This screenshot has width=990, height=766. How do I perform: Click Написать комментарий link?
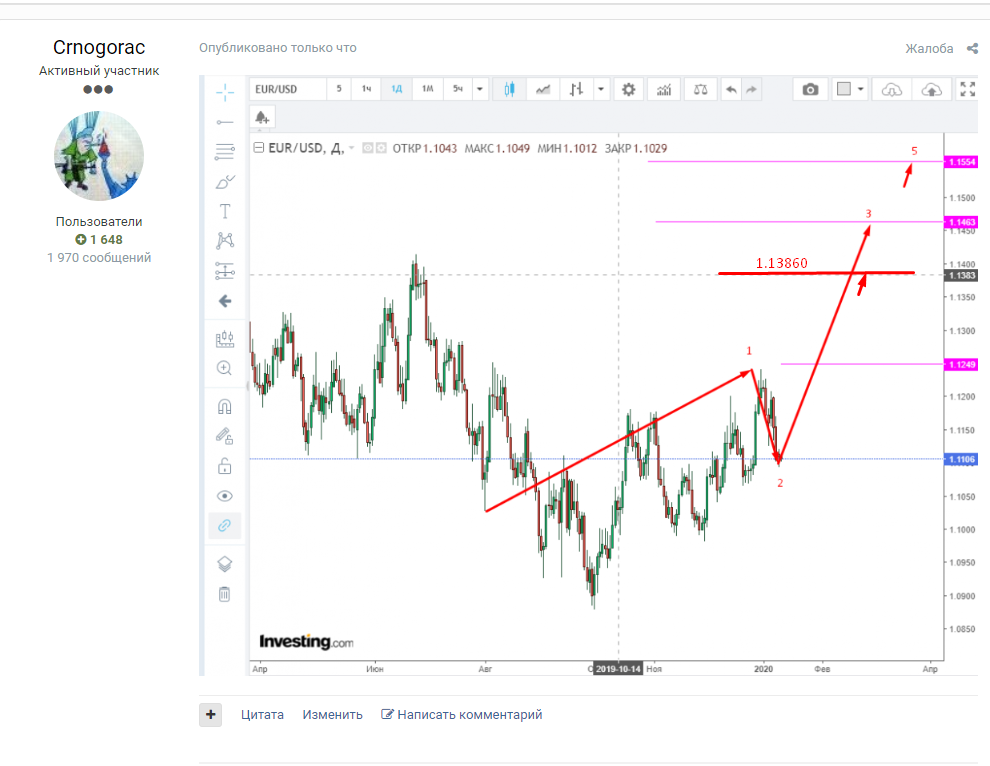462,715
